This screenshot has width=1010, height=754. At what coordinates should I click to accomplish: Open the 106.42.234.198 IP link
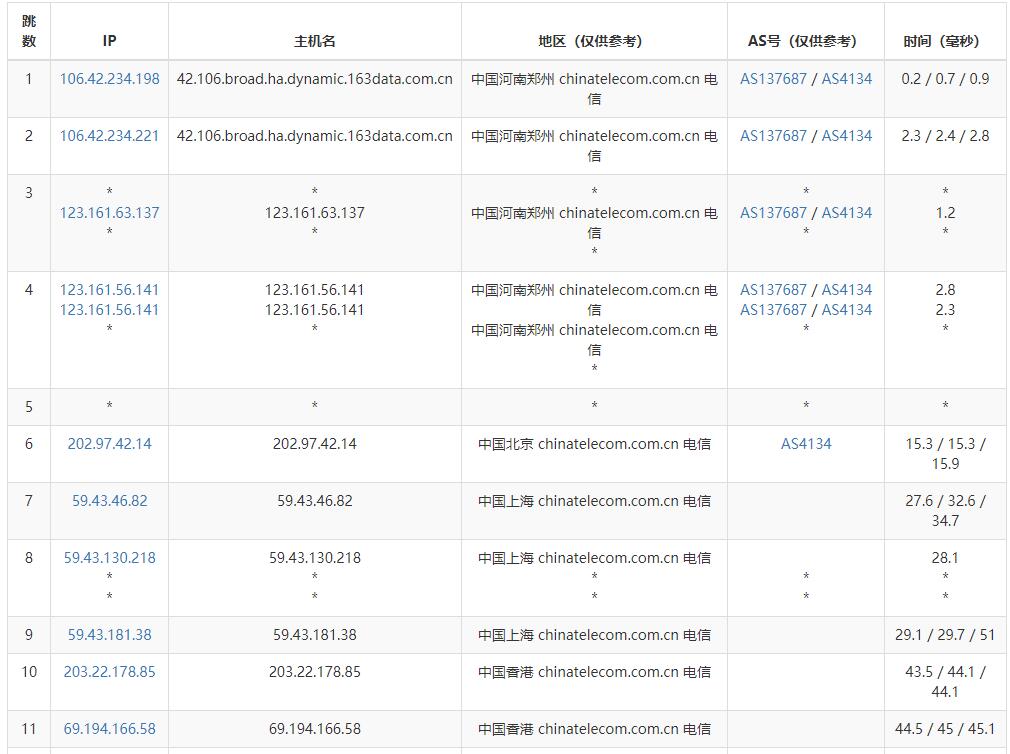coord(110,79)
